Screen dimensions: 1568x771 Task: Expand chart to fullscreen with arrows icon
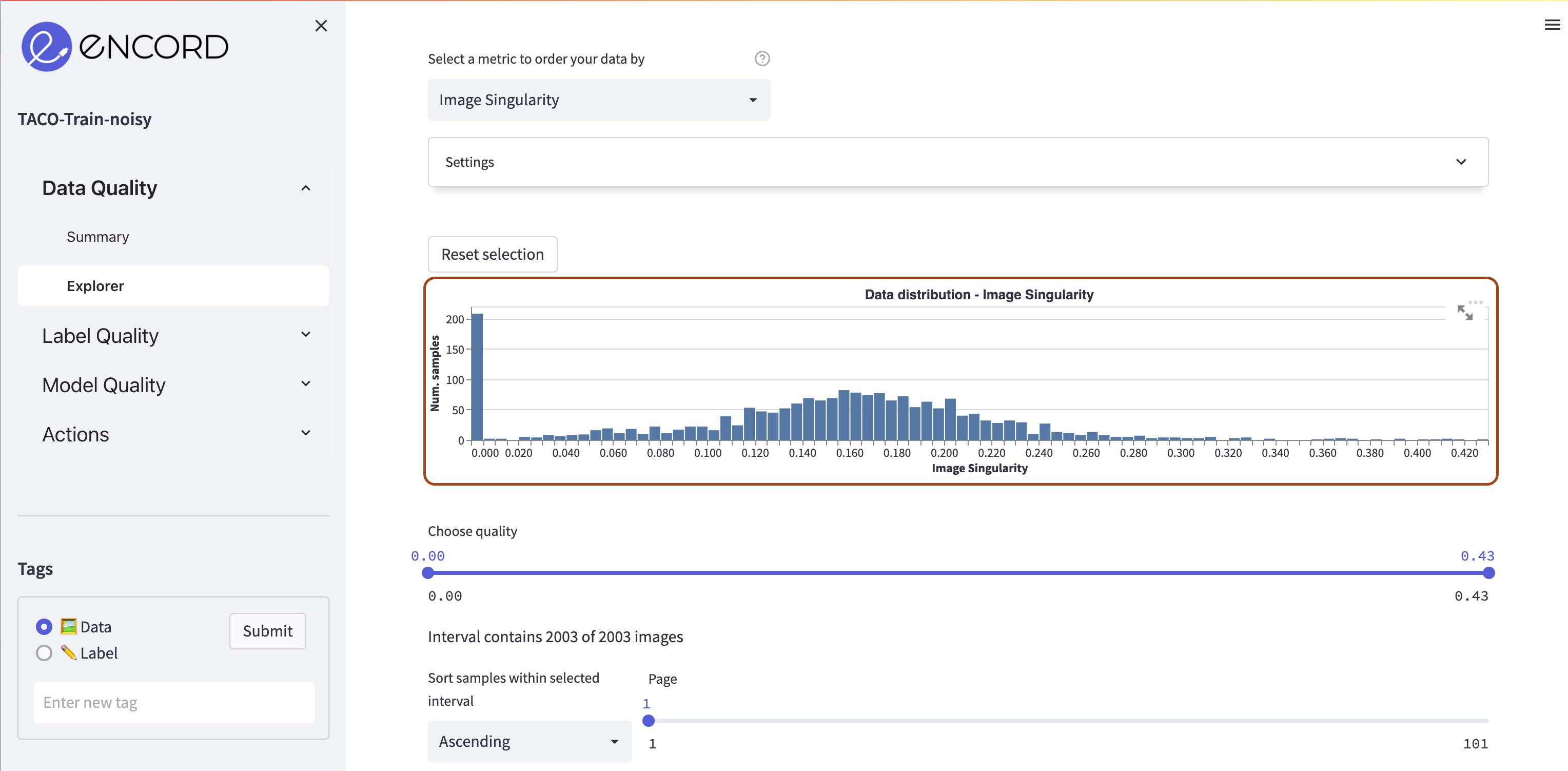pos(1464,313)
